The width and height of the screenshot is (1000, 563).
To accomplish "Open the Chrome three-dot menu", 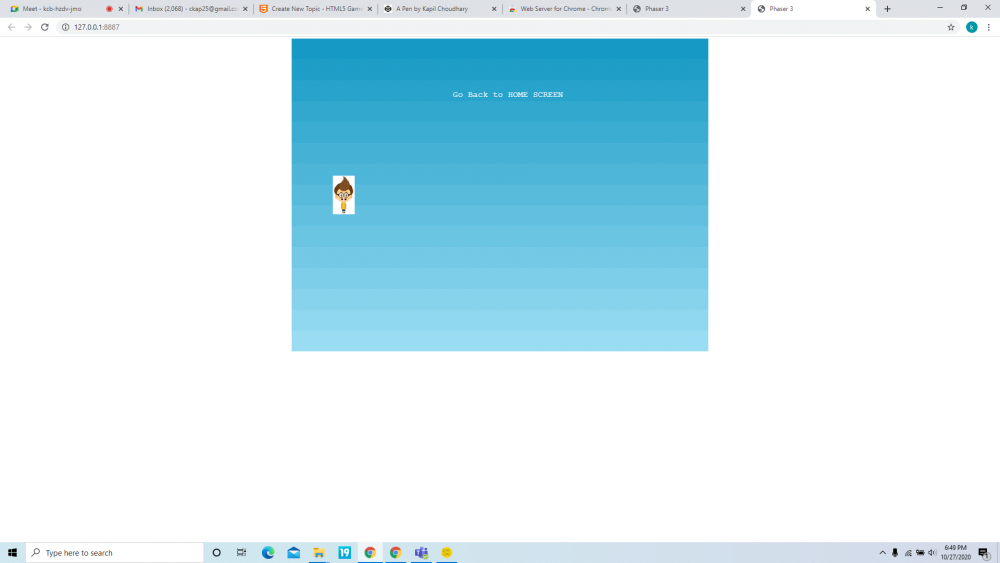I will click(988, 27).
